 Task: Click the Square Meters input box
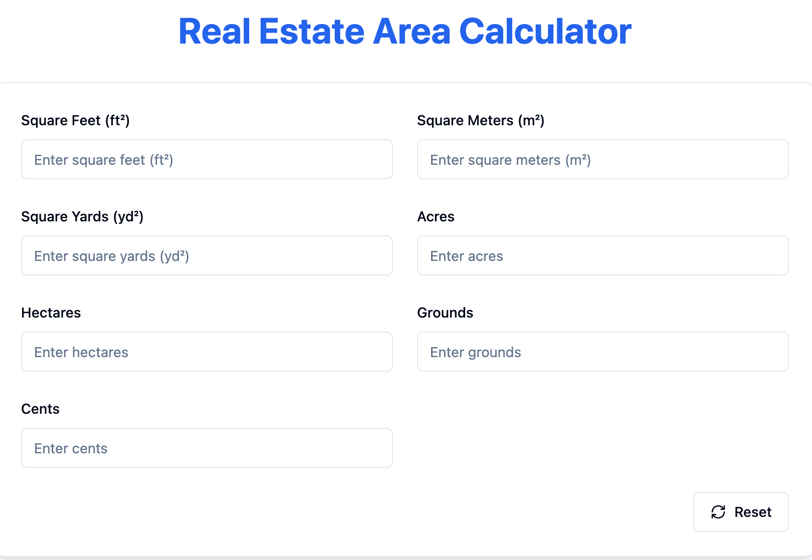tap(602, 160)
